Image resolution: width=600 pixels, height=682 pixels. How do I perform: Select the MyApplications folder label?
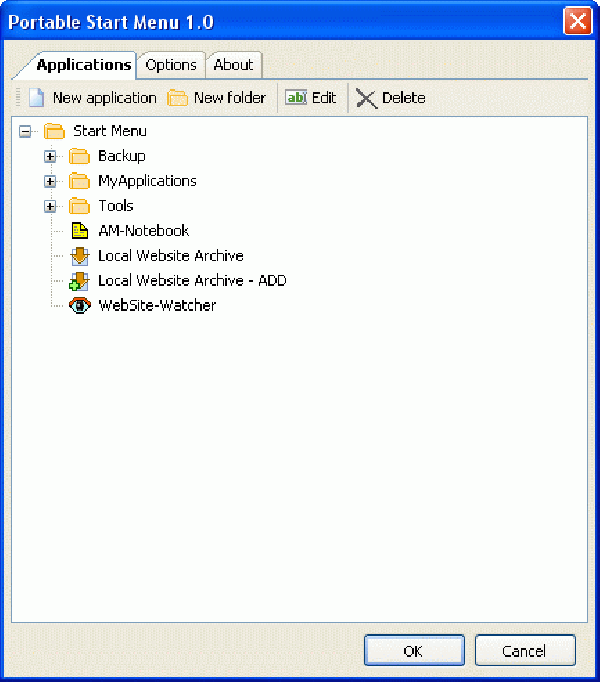click(147, 181)
